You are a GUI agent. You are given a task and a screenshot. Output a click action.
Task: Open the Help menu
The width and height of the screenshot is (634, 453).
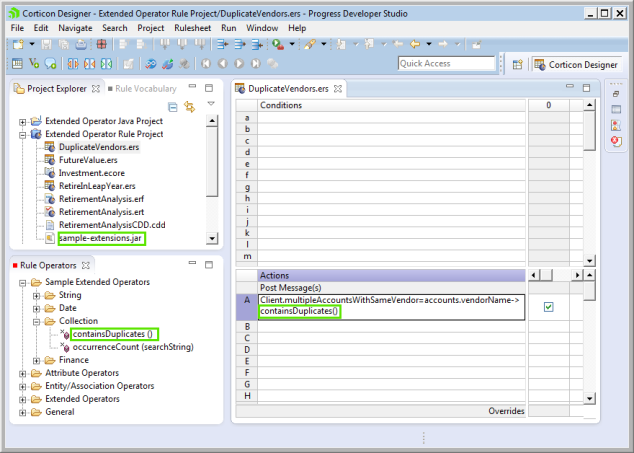[x=297, y=28]
